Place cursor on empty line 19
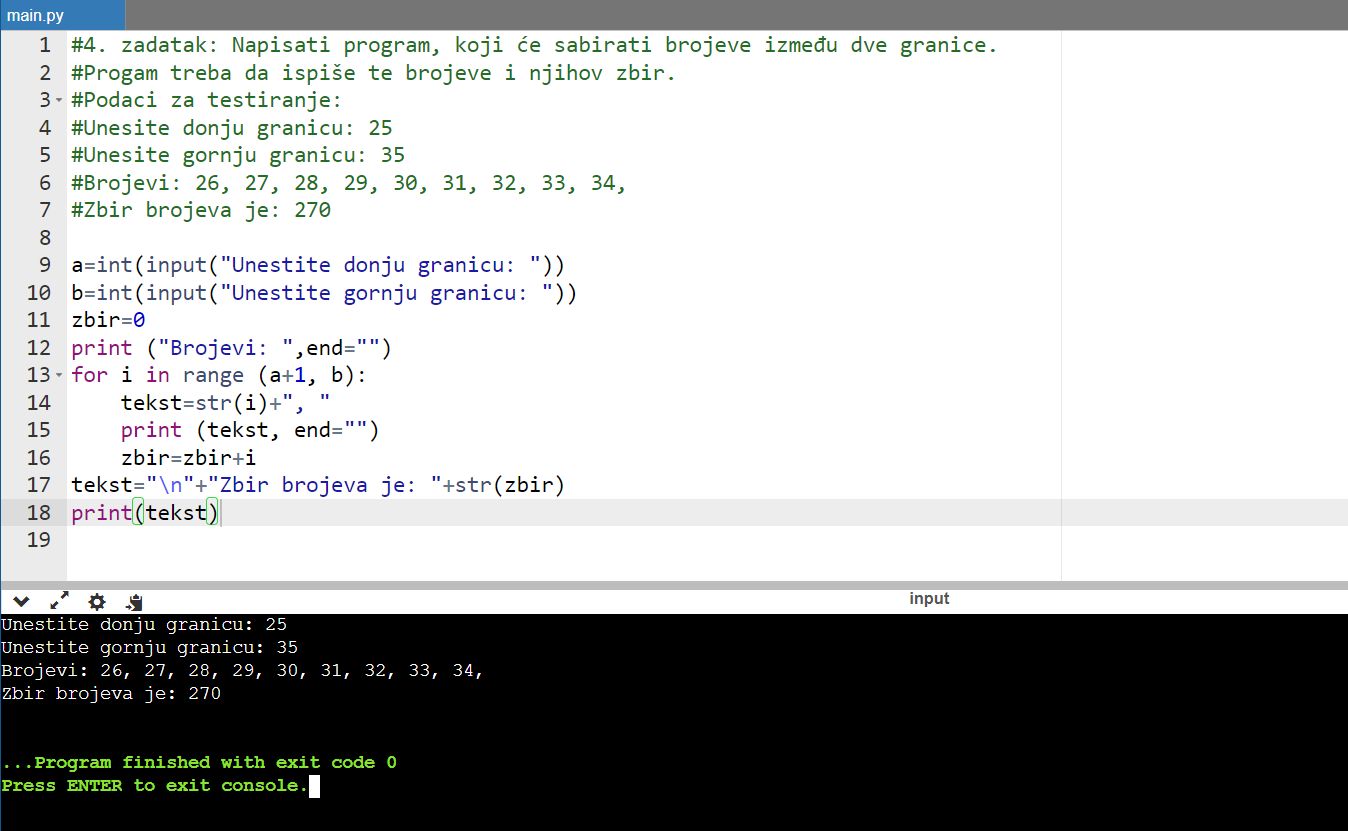The image size is (1348, 831). coord(400,540)
